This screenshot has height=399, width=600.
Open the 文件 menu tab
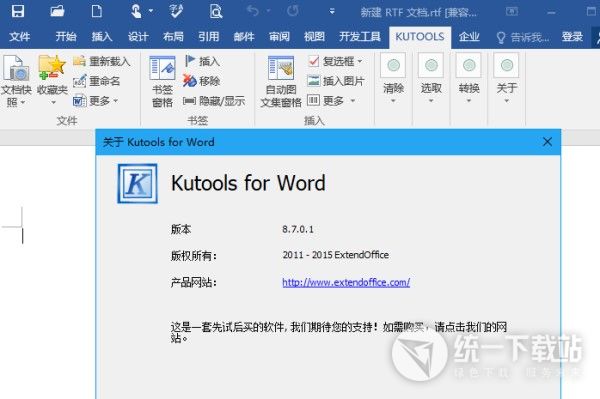point(20,37)
